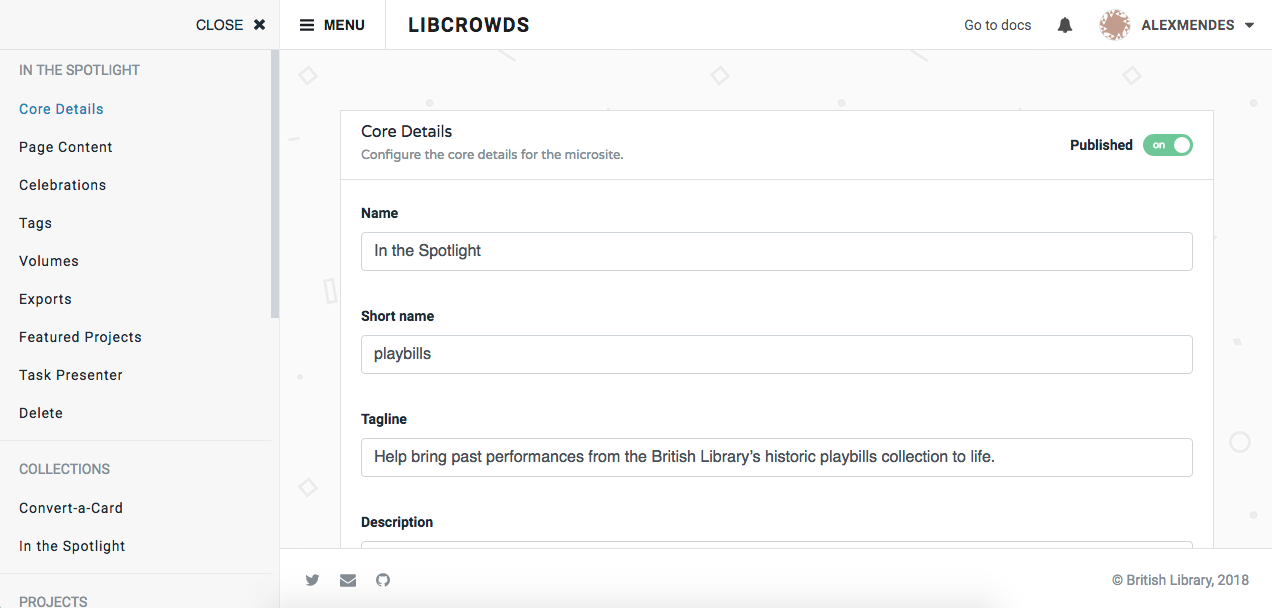Select the Convert-a-Card collection
Viewport: 1272px width, 608px height.
point(70,507)
